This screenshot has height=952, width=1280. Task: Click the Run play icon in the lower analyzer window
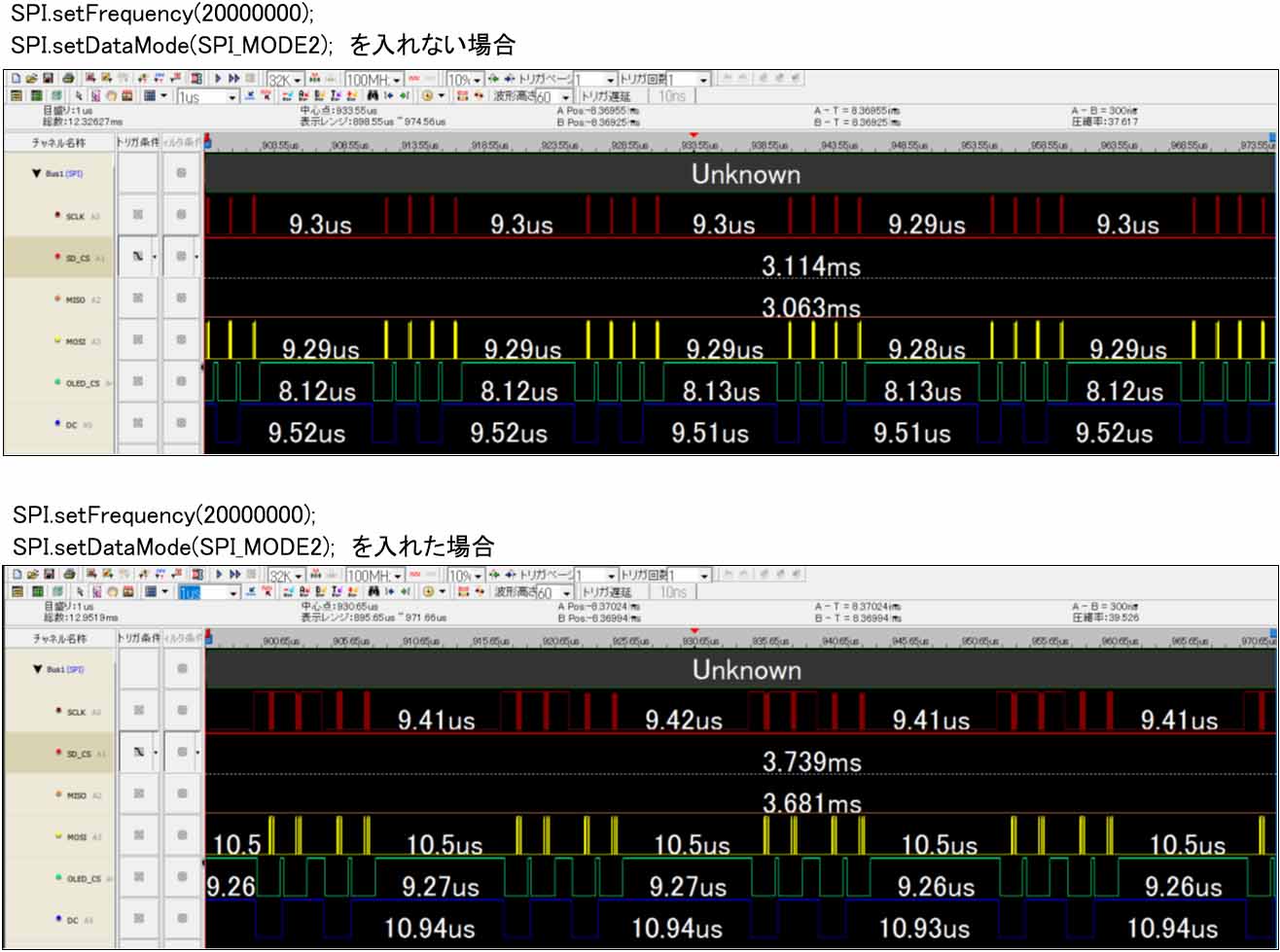(x=218, y=575)
